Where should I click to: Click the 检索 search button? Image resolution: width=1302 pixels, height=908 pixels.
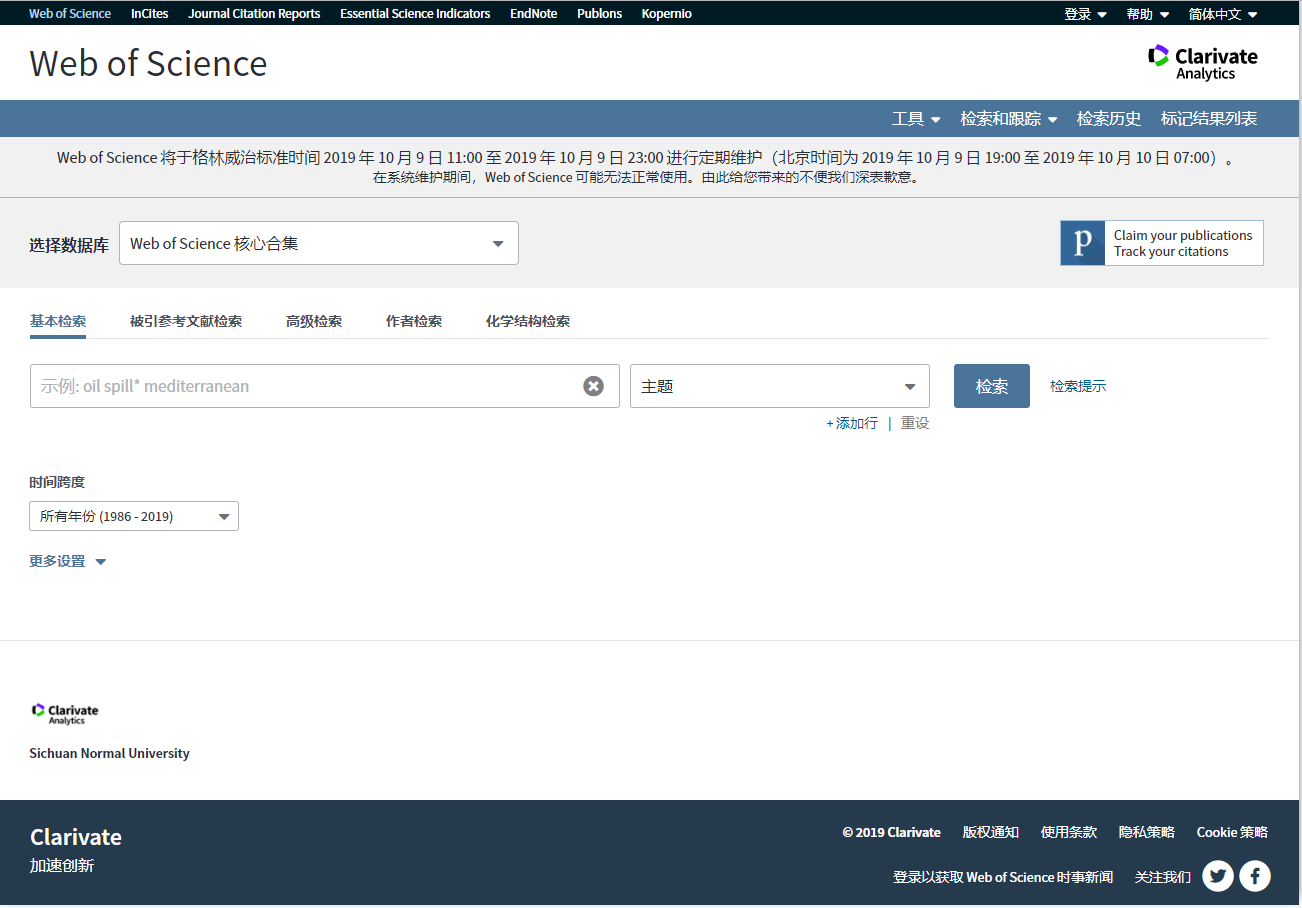point(992,386)
